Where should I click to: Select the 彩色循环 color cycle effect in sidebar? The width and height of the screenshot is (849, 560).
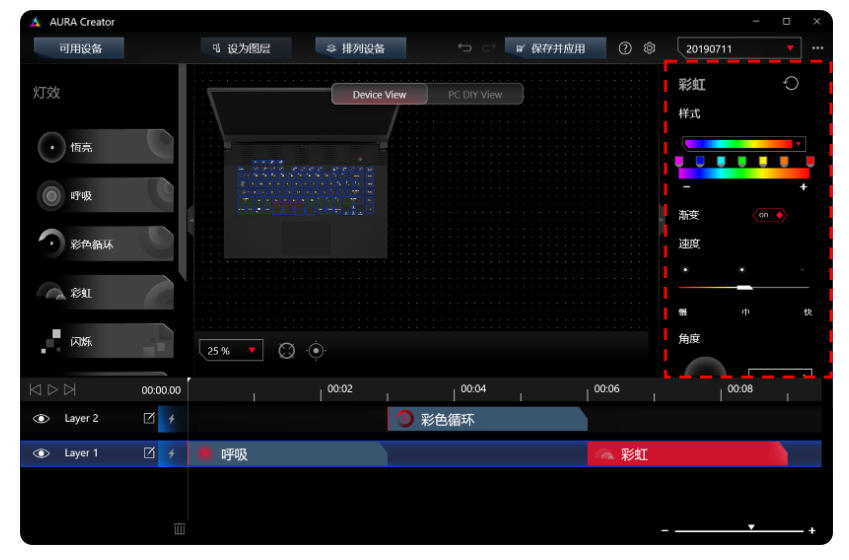(104, 244)
